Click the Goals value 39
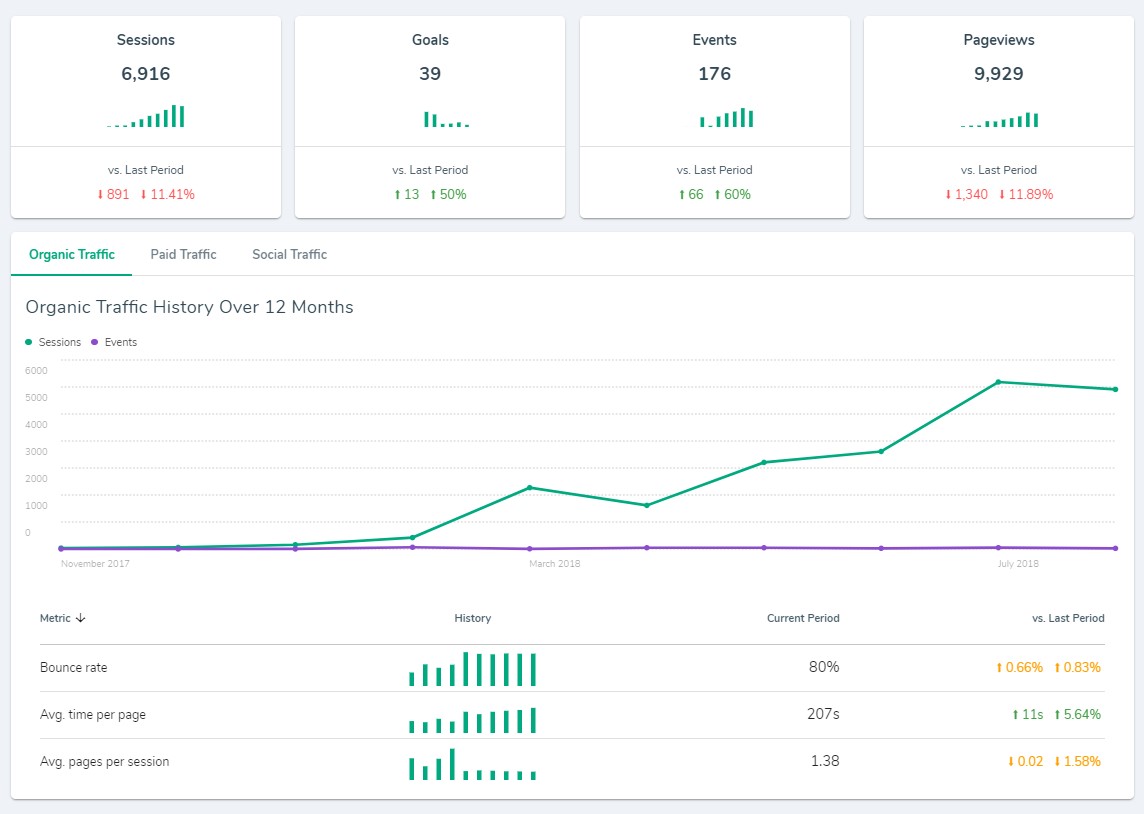1144x814 pixels. pos(430,74)
